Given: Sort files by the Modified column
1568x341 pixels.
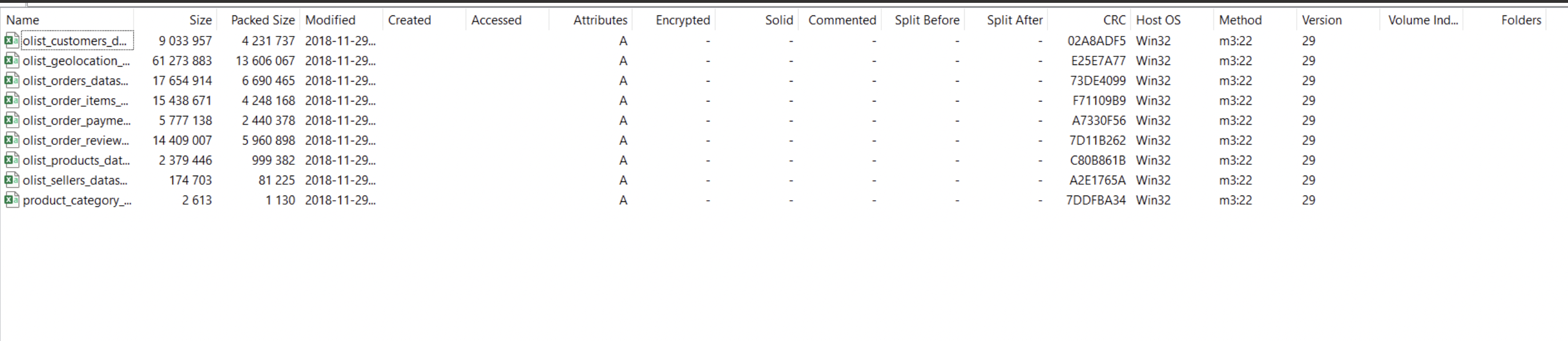Looking at the screenshot, I should pos(329,19).
